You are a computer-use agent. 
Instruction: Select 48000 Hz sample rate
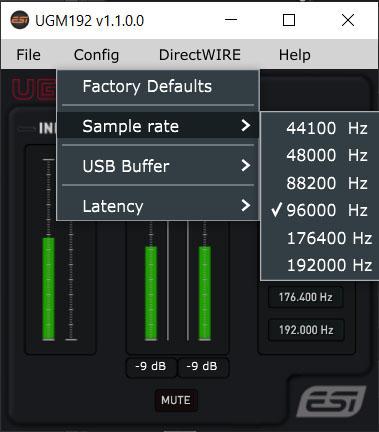pyautogui.click(x=320, y=155)
